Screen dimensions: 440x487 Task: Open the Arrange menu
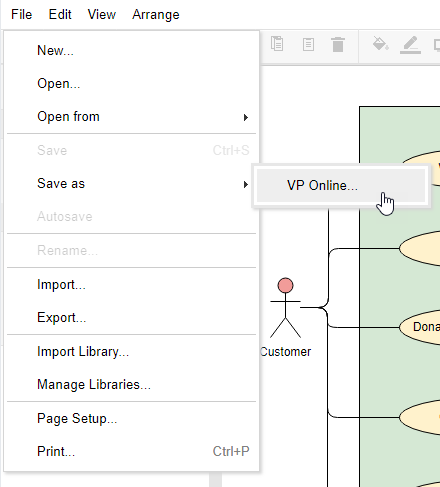tap(156, 15)
